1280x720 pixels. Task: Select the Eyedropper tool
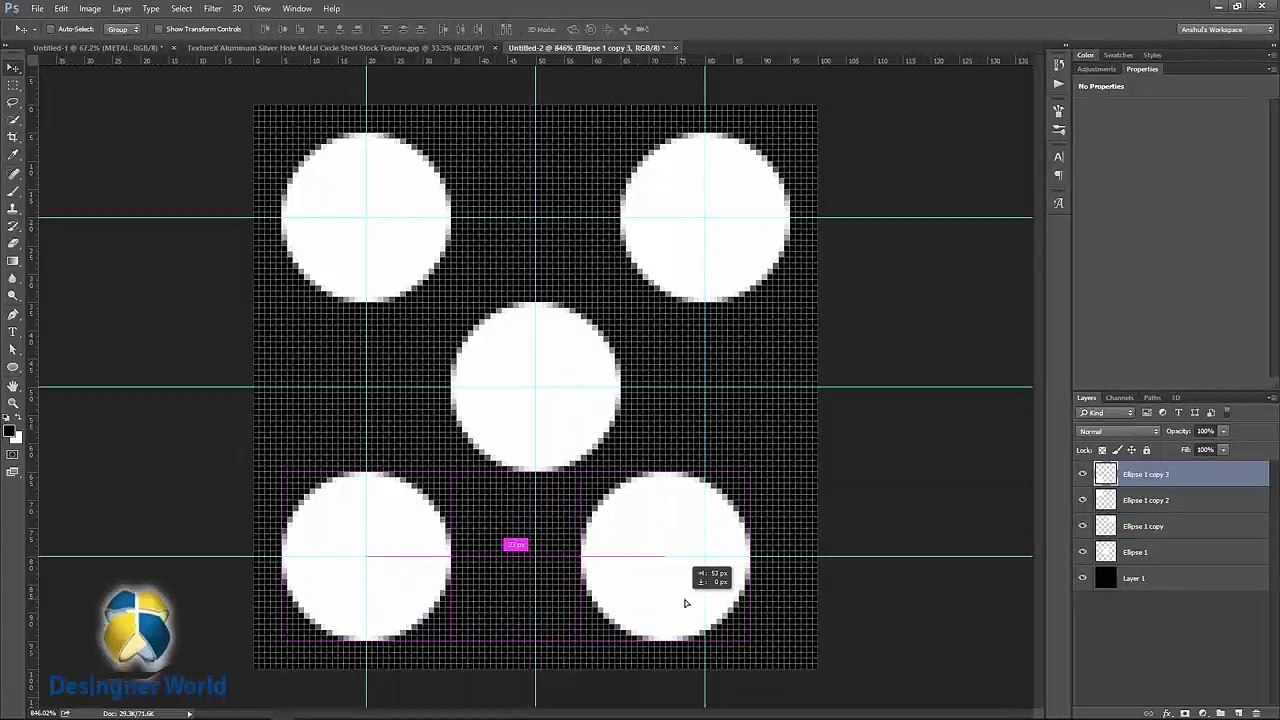click(x=13, y=155)
